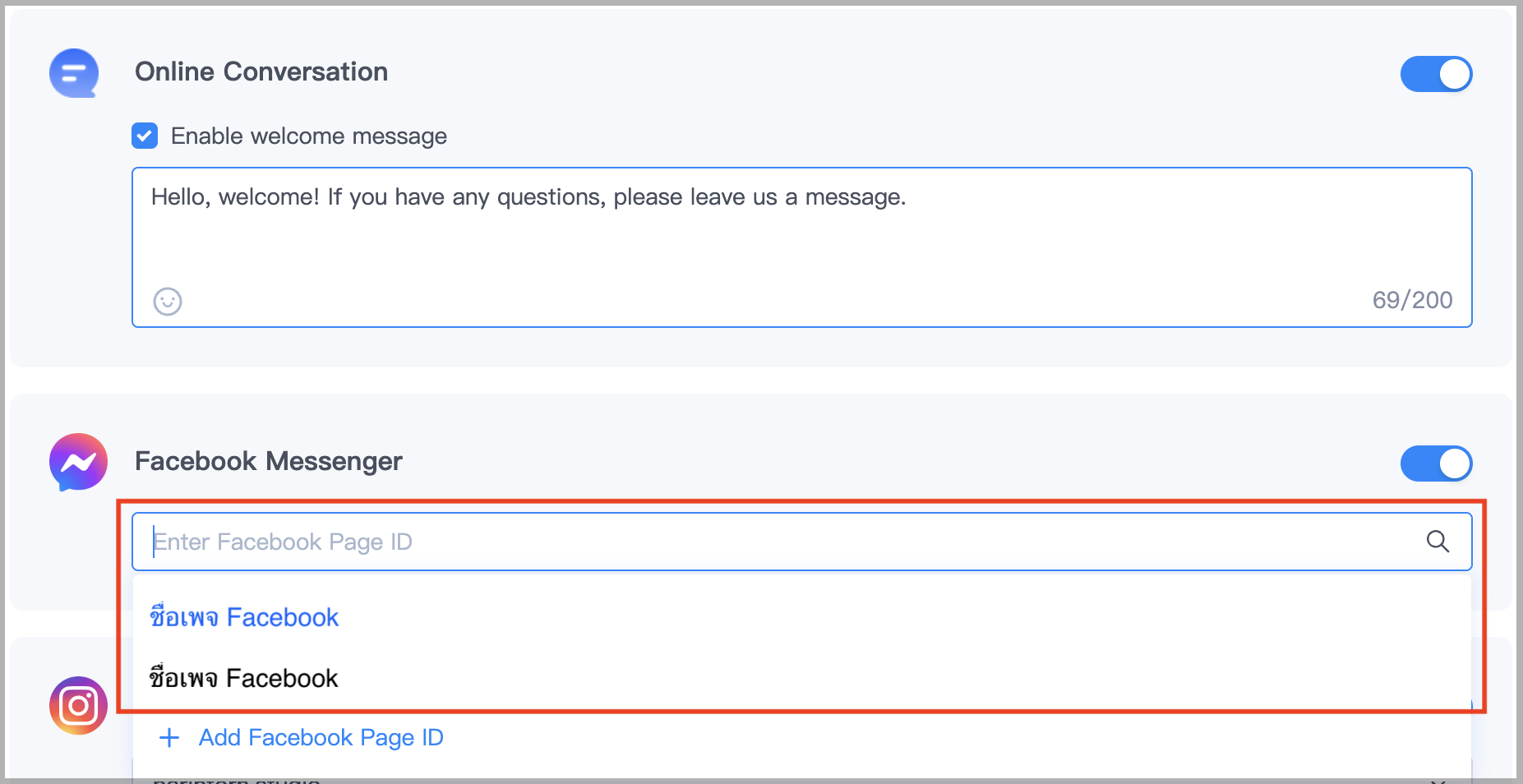Click the 69/200 character counter
This screenshot has height=784, width=1523.
click(x=1412, y=300)
